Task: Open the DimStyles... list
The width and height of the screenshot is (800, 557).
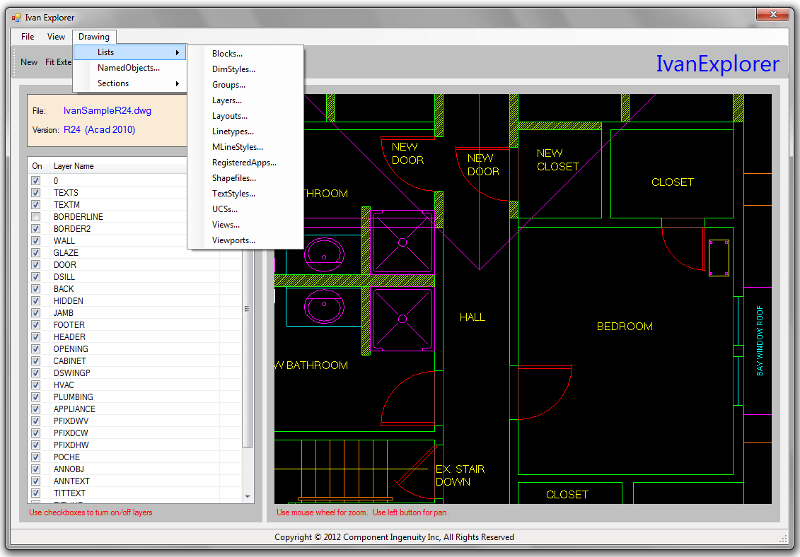Action: pyautogui.click(x=245, y=69)
